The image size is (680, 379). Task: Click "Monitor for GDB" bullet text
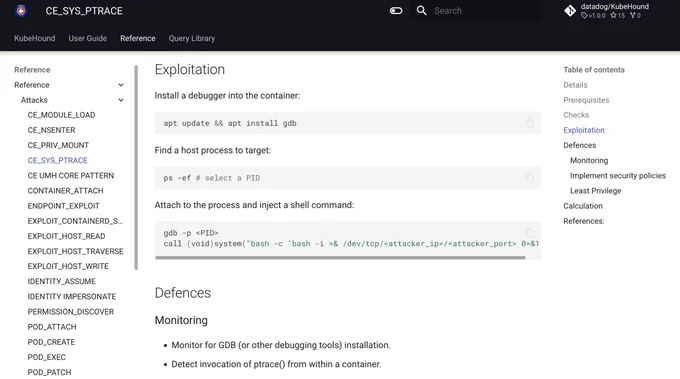pos(281,345)
